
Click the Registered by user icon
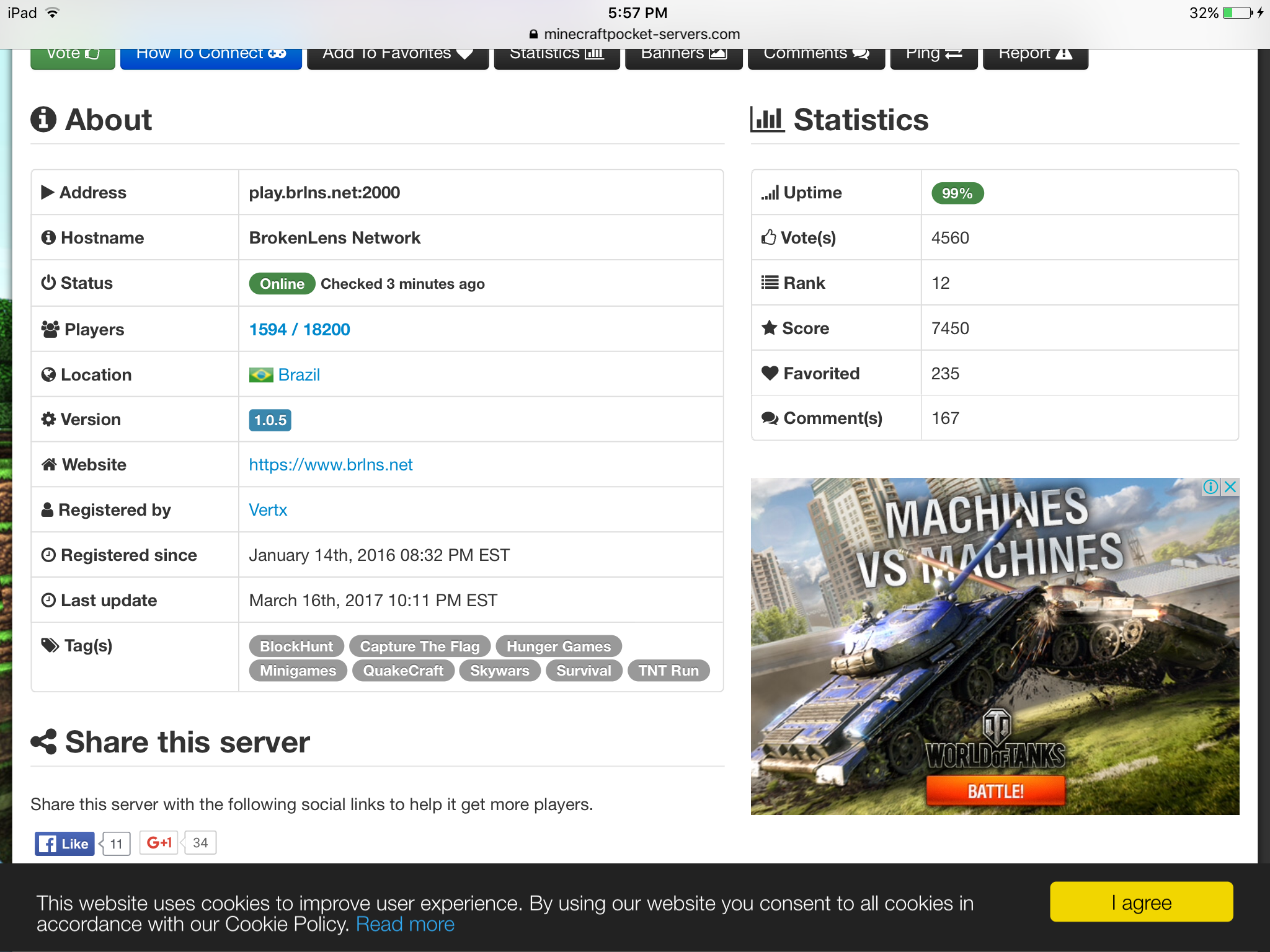(47, 509)
